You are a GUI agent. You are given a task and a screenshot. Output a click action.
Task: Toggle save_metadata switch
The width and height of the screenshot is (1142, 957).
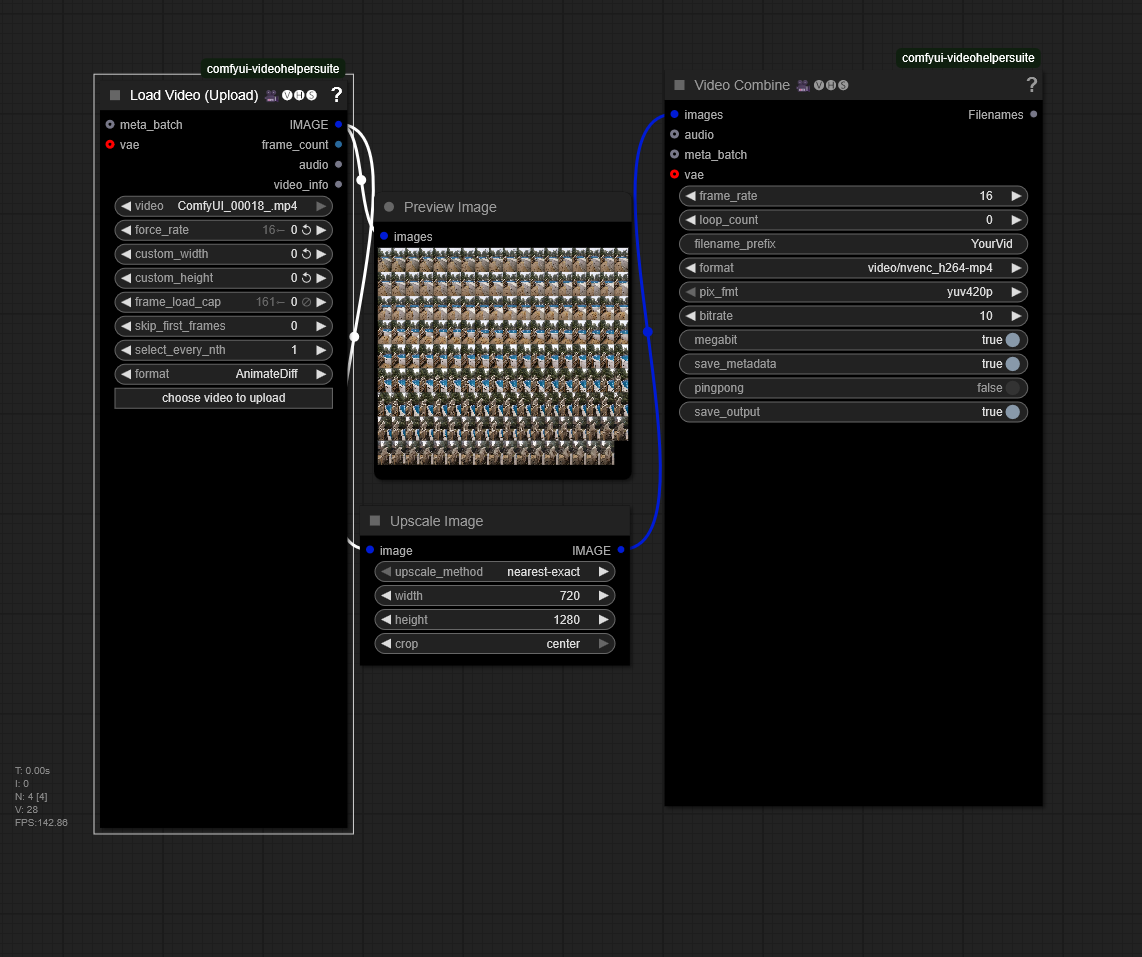[1012, 364]
